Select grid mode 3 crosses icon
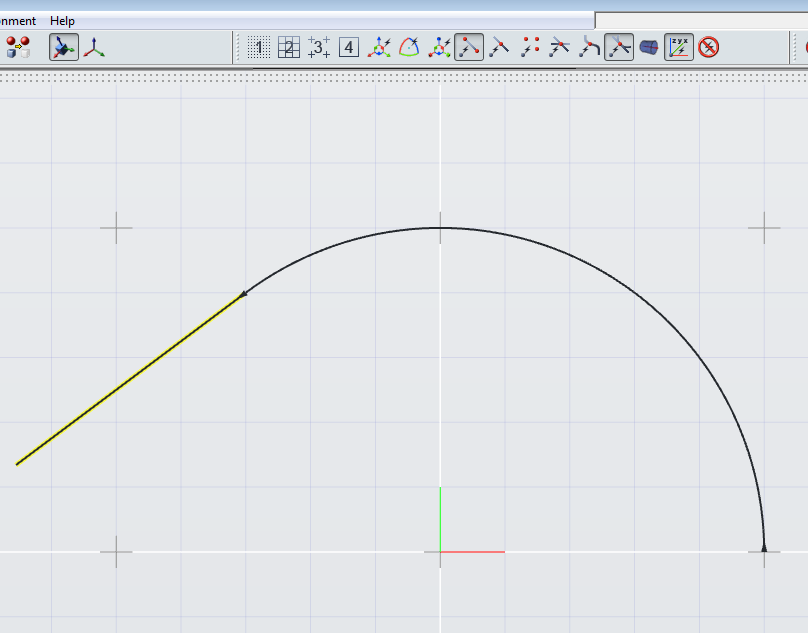This screenshot has width=808, height=633. [x=319, y=47]
